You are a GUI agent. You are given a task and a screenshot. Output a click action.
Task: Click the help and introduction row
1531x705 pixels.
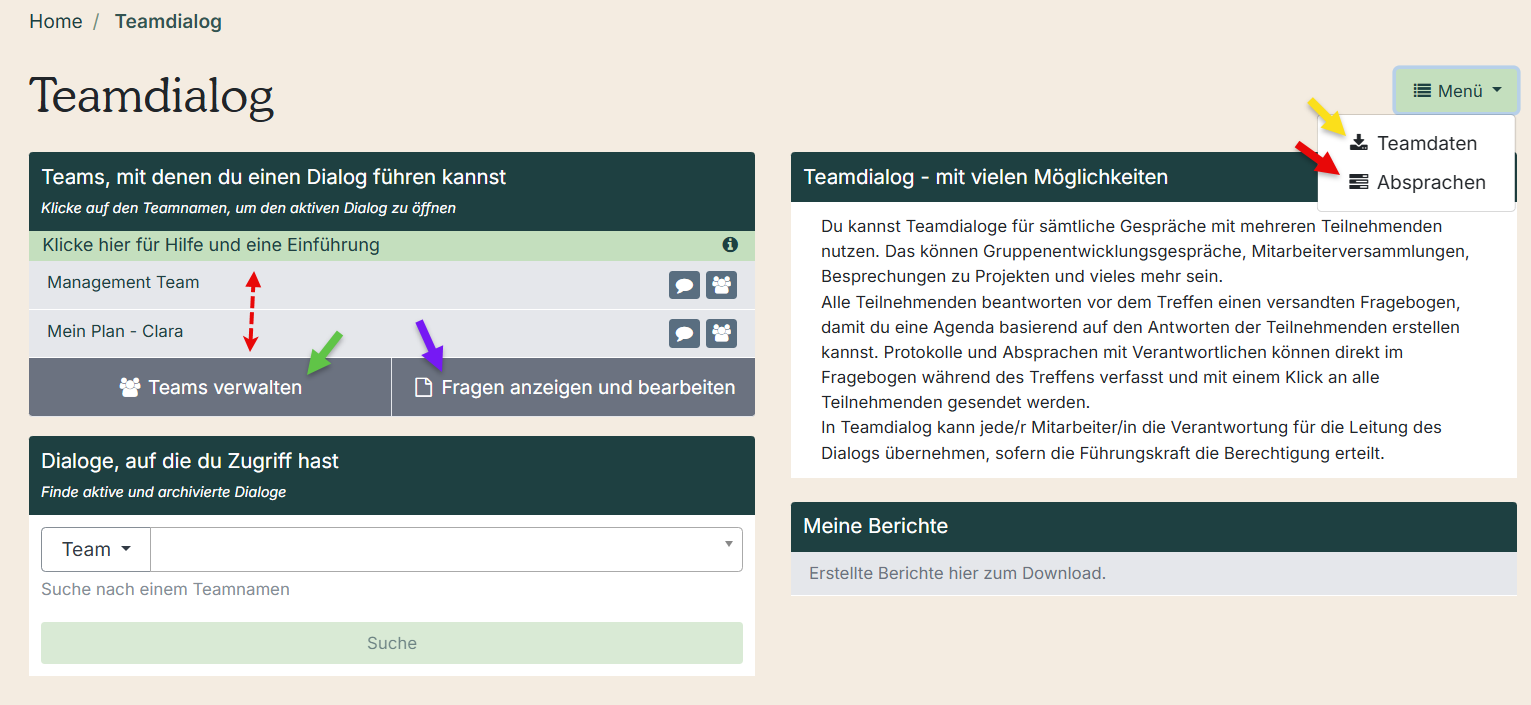tap(392, 245)
